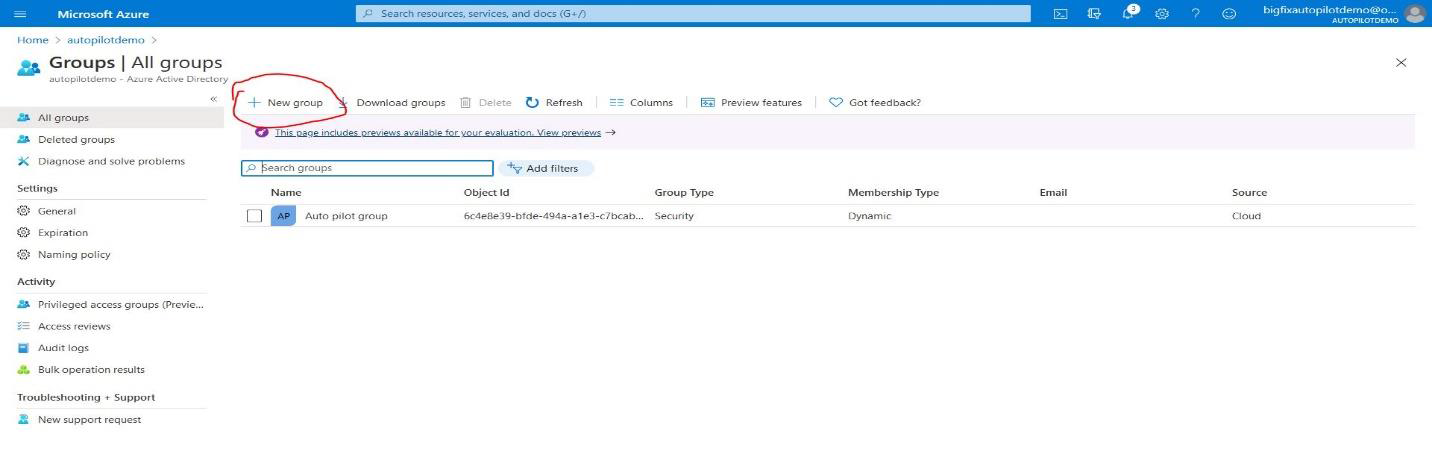Open Bulk operation results
The height and width of the screenshot is (456, 1432).
pyautogui.click(x=91, y=370)
